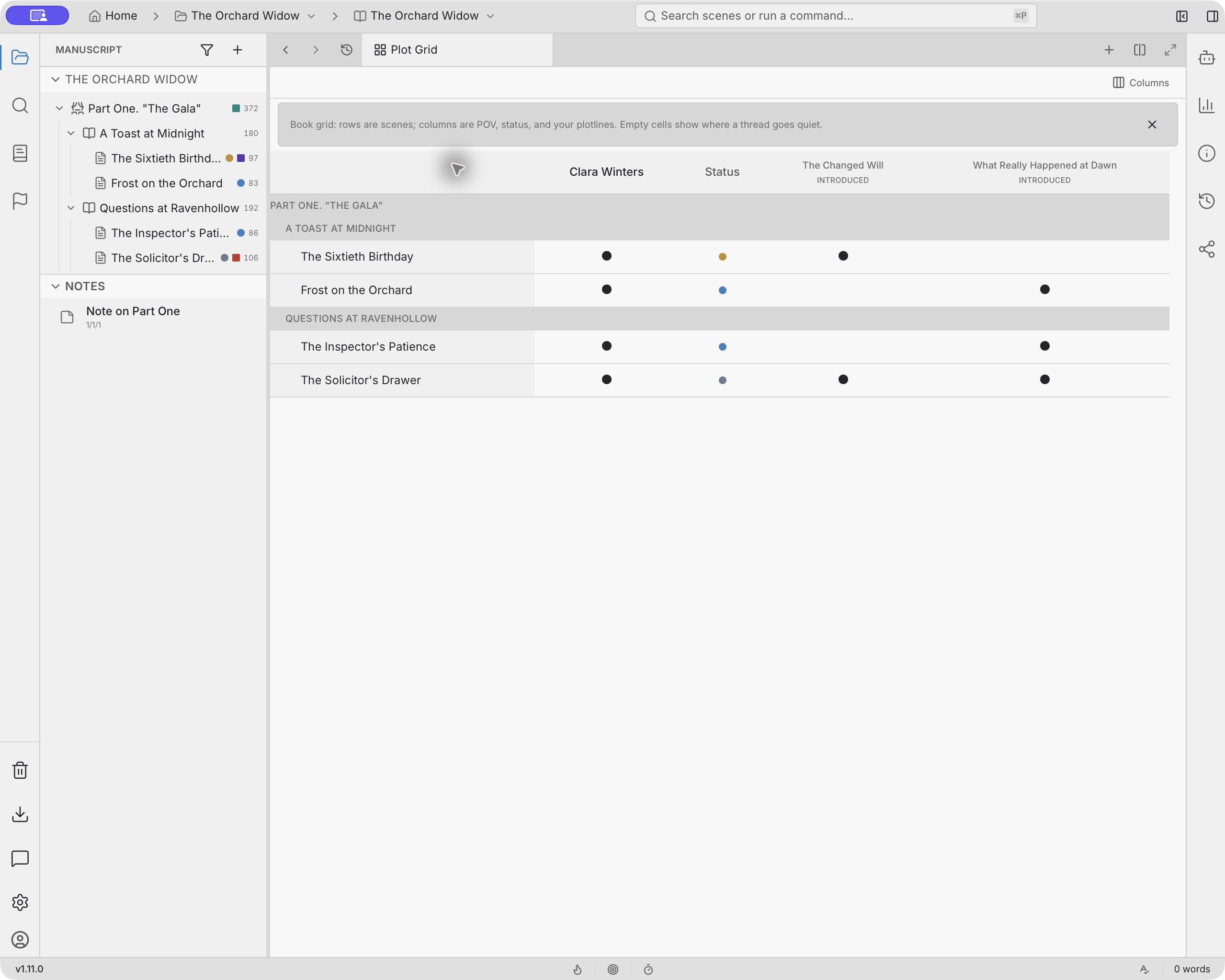This screenshot has height=980, width=1225.
Task: Dismiss the Book grid info banner
Action: (x=1152, y=125)
